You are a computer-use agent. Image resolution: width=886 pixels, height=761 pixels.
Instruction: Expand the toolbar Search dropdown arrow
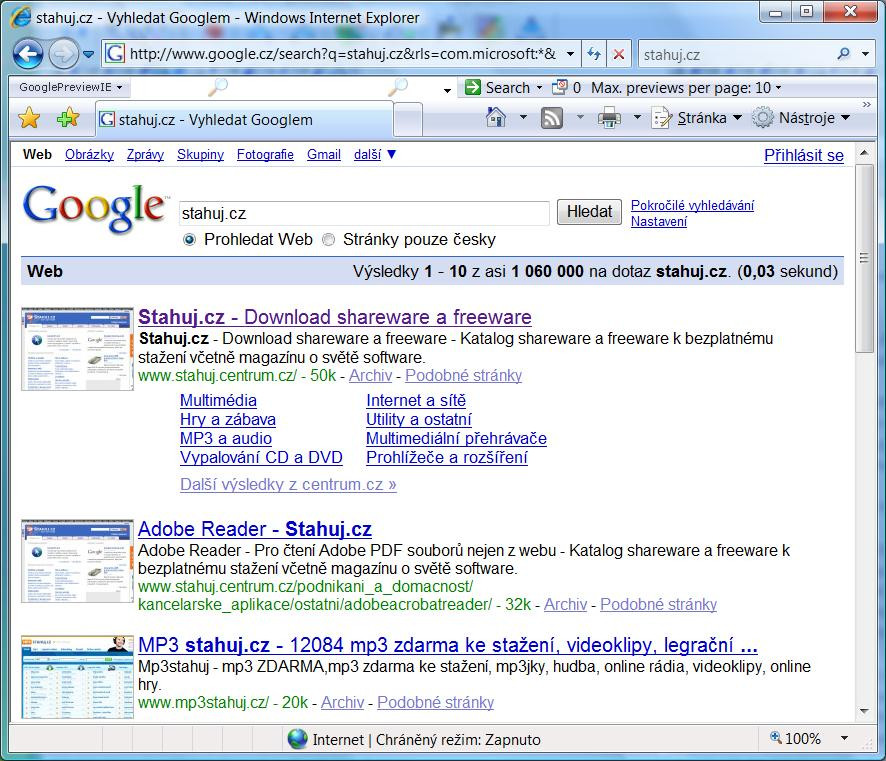[539, 88]
